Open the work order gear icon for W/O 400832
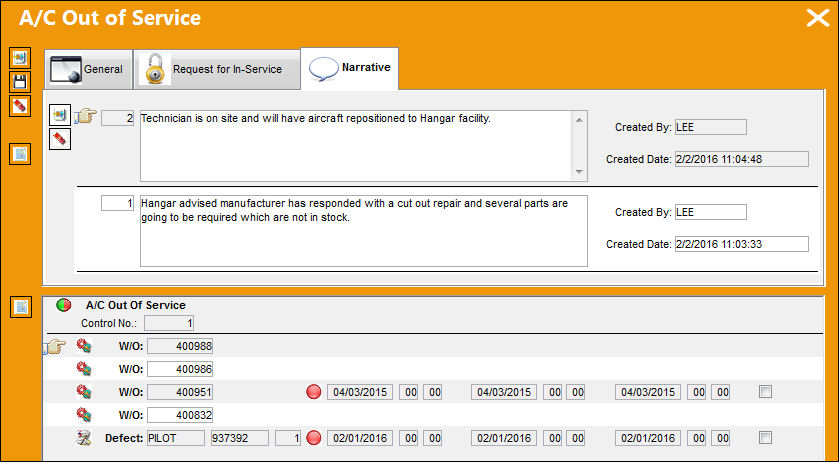The height and width of the screenshot is (462, 839). 83,414
